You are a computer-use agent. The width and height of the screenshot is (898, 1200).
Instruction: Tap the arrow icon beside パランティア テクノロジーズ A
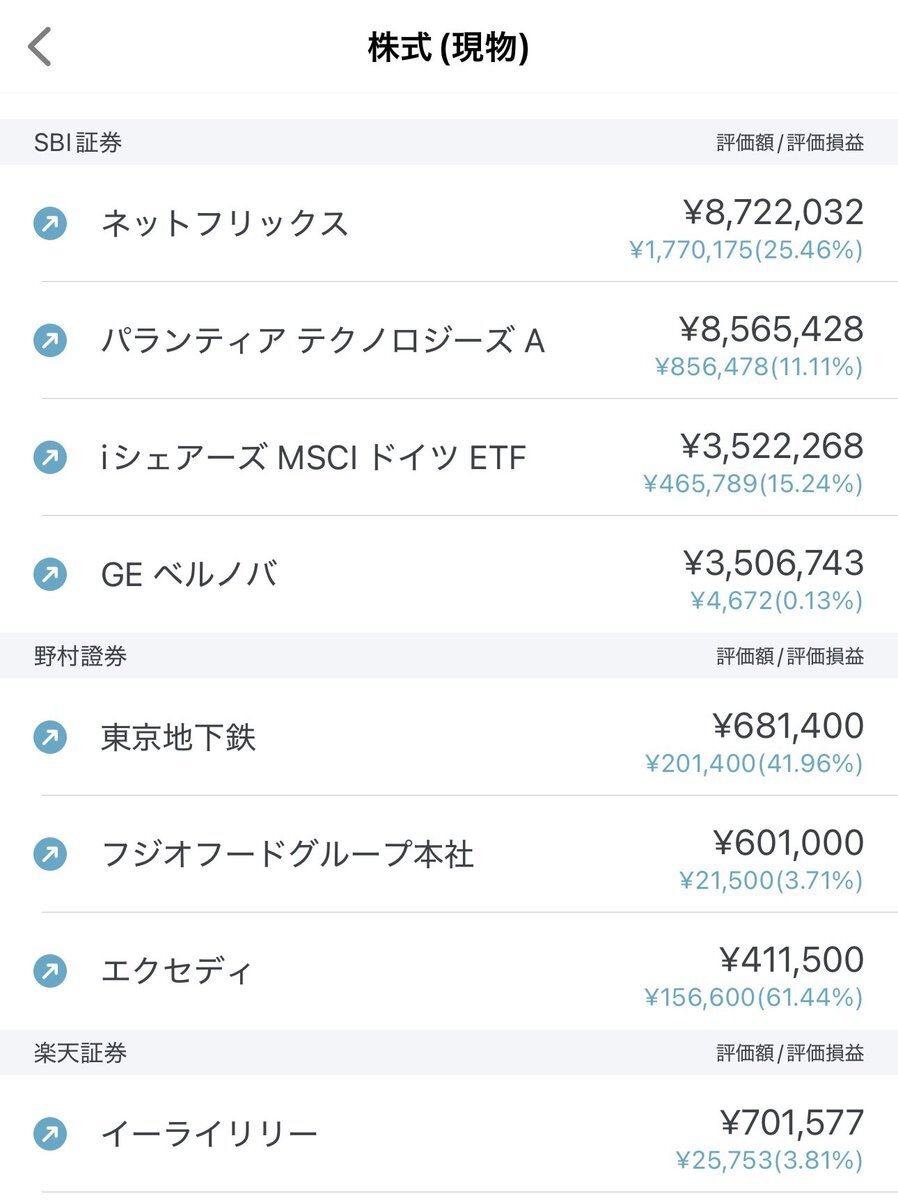(x=50, y=340)
